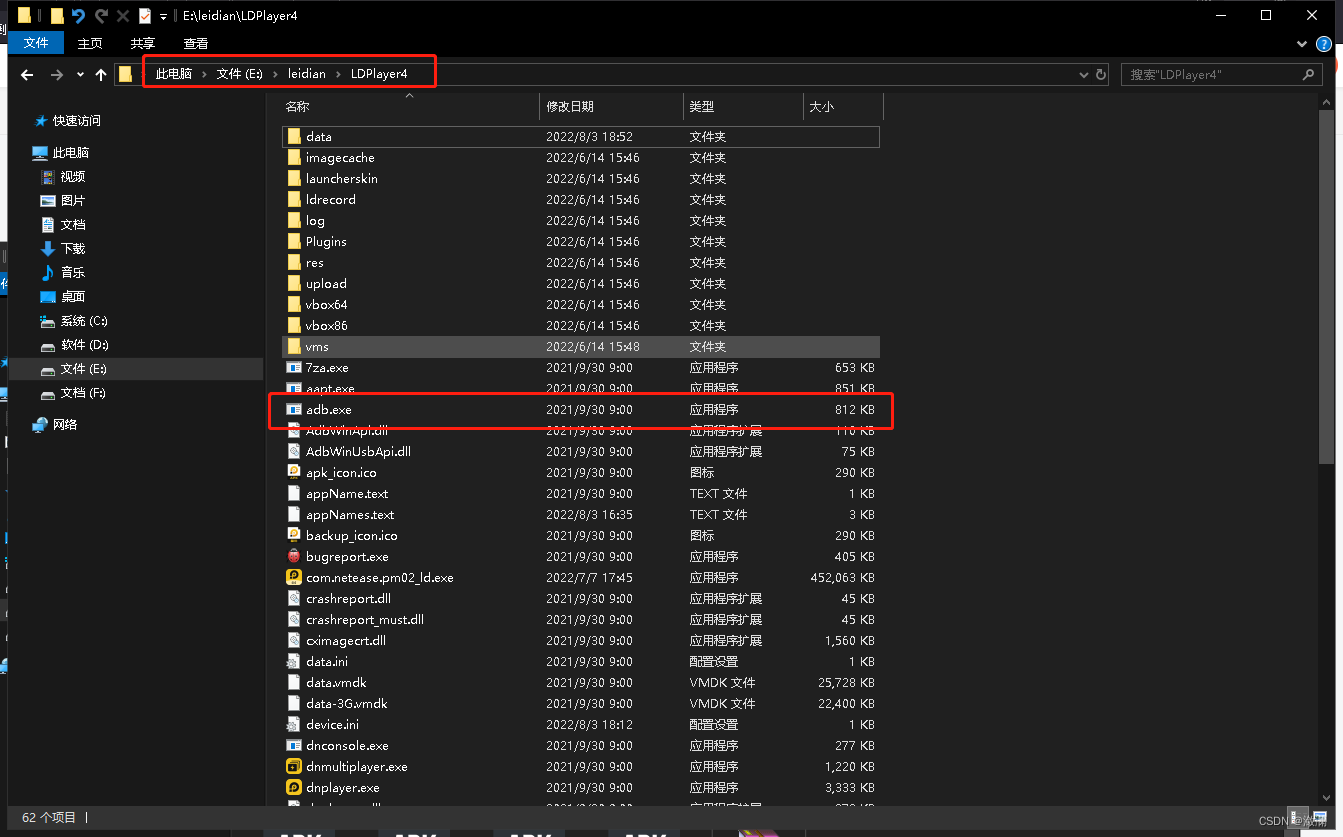Click 文件 (E:) in the address breadcrumb
Screen dimensions: 1343x837
239,74
